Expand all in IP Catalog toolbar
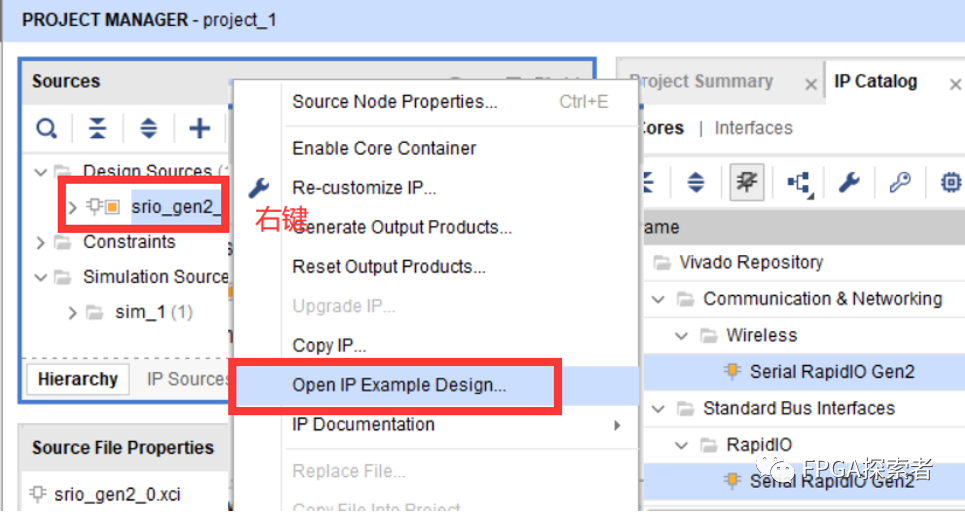 pyautogui.click(x=695, y=182)
